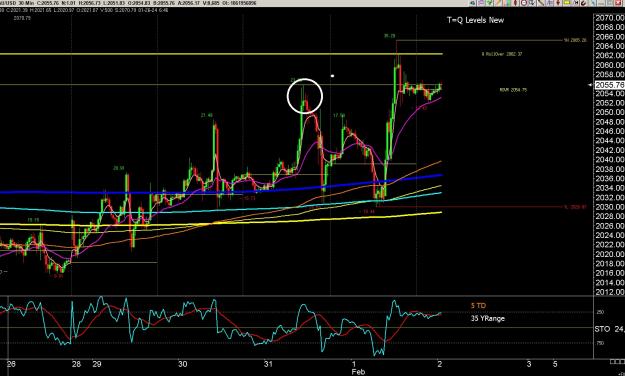Click the 5 TD indicator label
Screen dimensions: 625x376
point(478,306)
